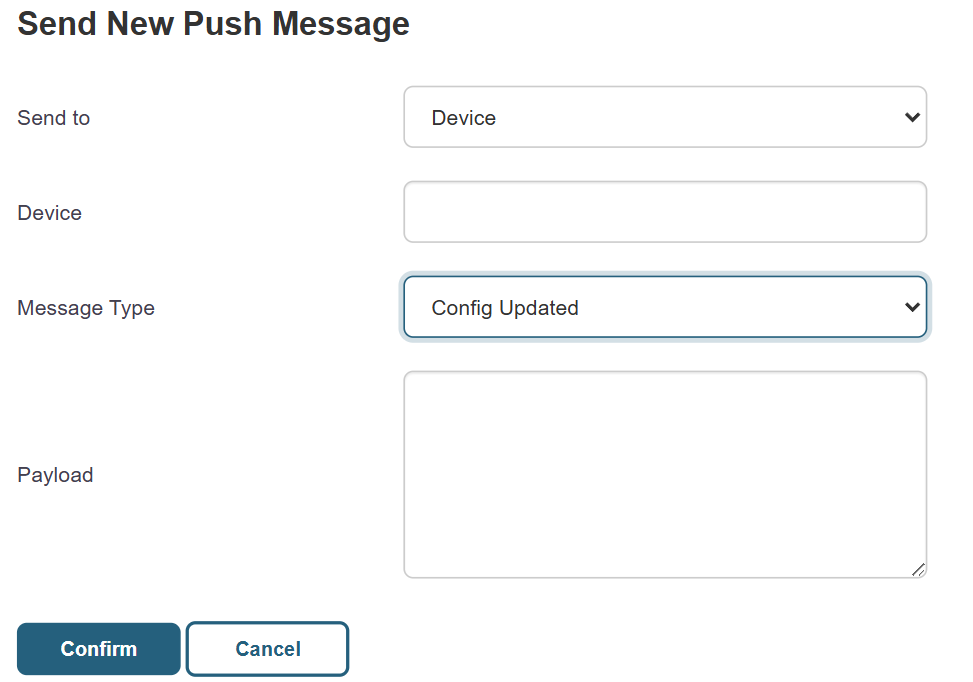Click the word "Send" in Send to label
This screenshot has height=682, width=973.
click(x=41, y=118)
